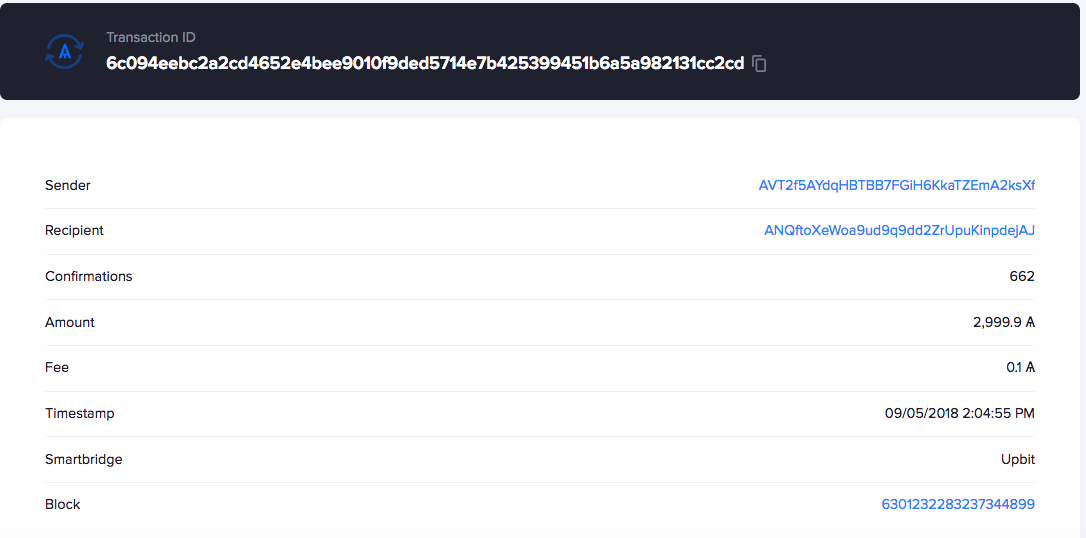Click the Amount row label
This screenshot has height=538, width=1086.
[x=70, y=322]
